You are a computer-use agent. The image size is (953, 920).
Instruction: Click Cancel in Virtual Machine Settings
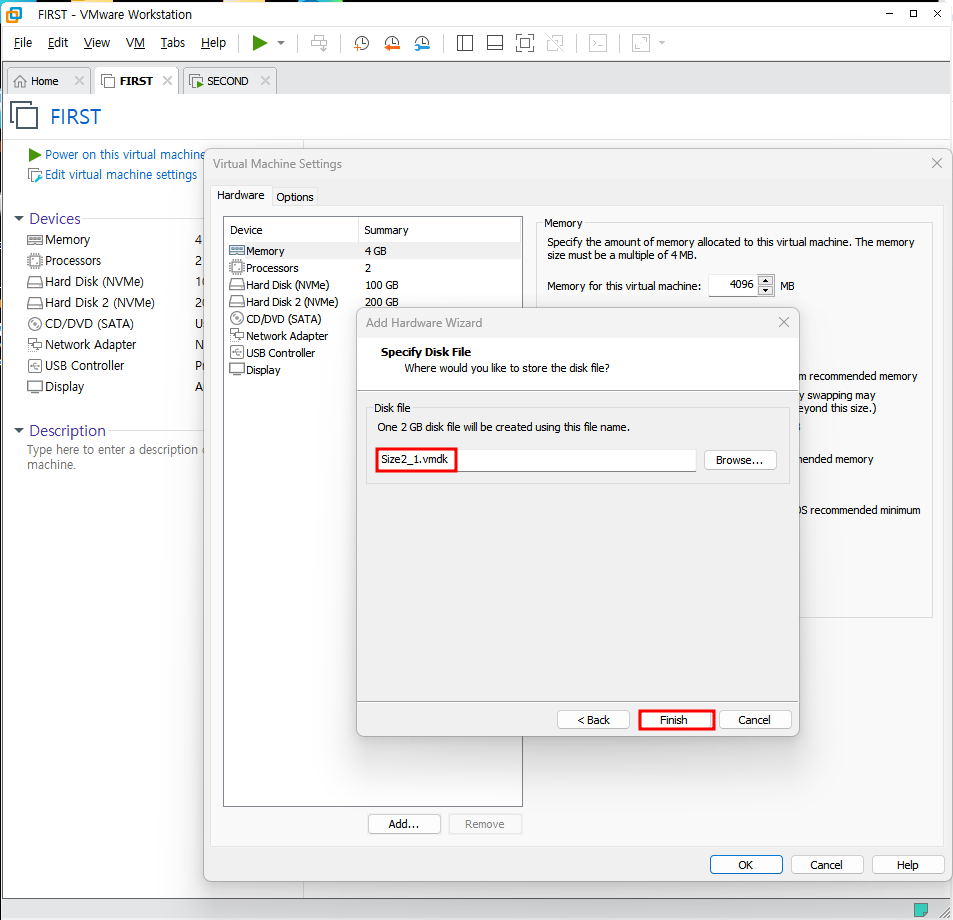click(x=827, y=865)
